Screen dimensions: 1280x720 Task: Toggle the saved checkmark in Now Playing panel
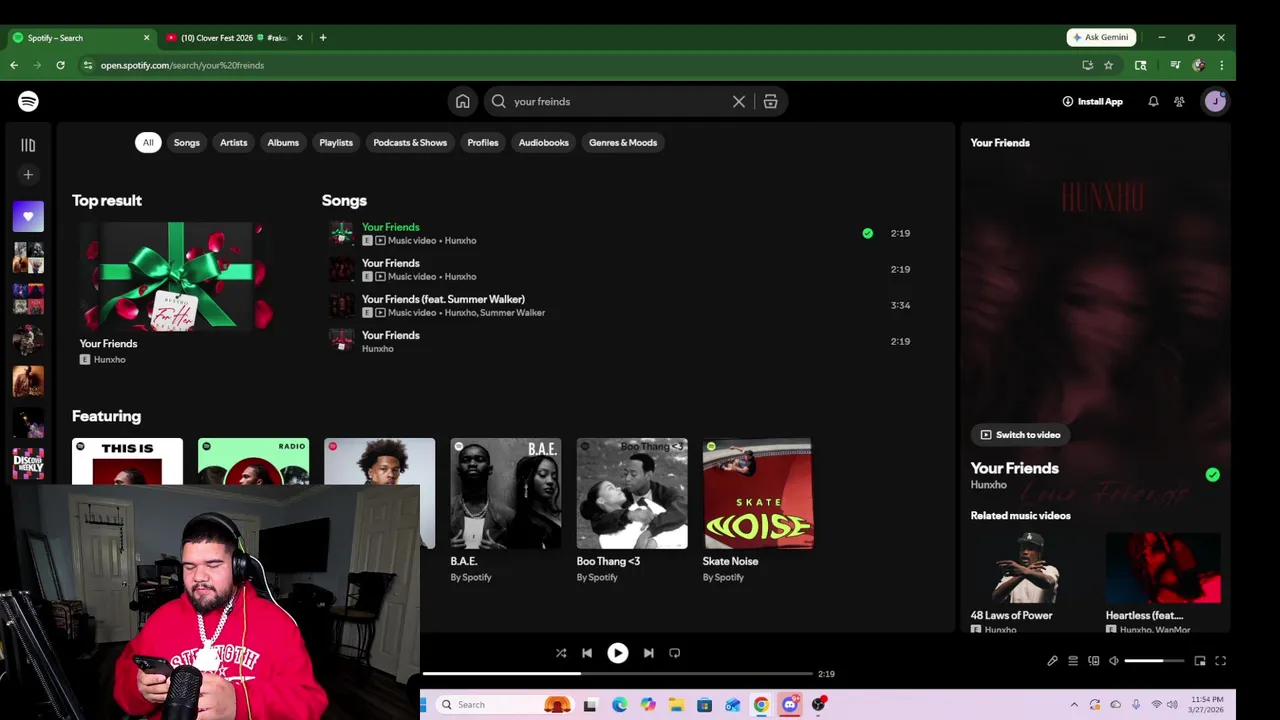(1212, 475)
